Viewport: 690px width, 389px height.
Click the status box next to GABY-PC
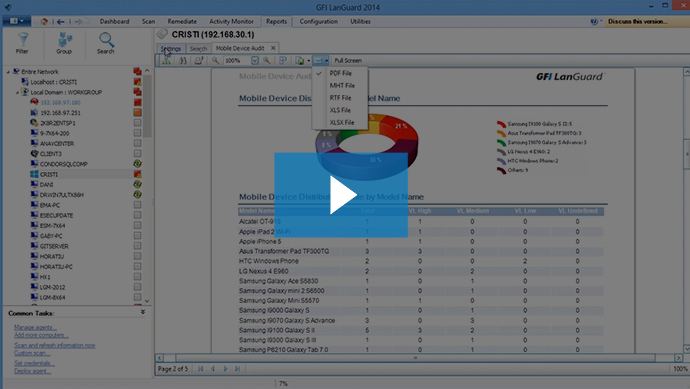138,236
